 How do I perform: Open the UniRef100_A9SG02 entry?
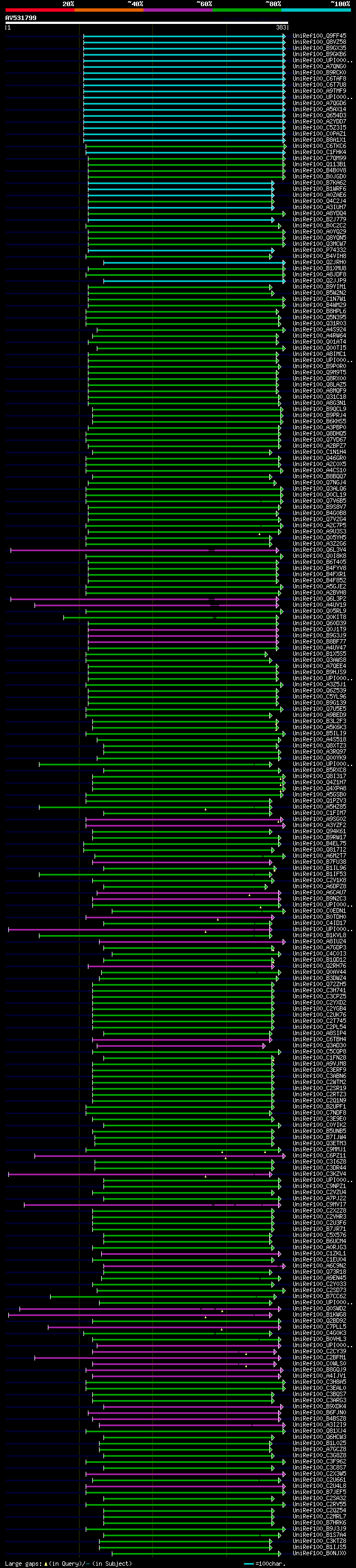pyautogui.click(x=319, y=819)
